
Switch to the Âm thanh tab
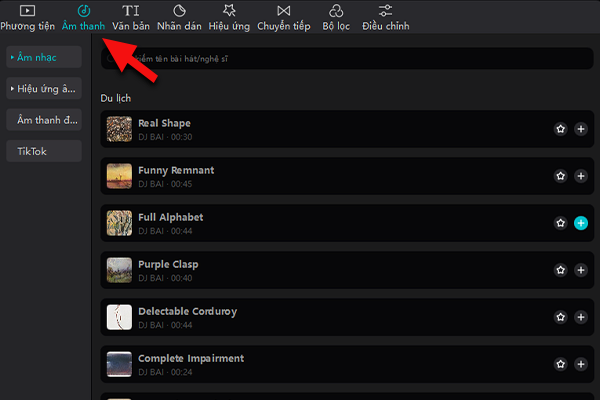pos(83,17)
